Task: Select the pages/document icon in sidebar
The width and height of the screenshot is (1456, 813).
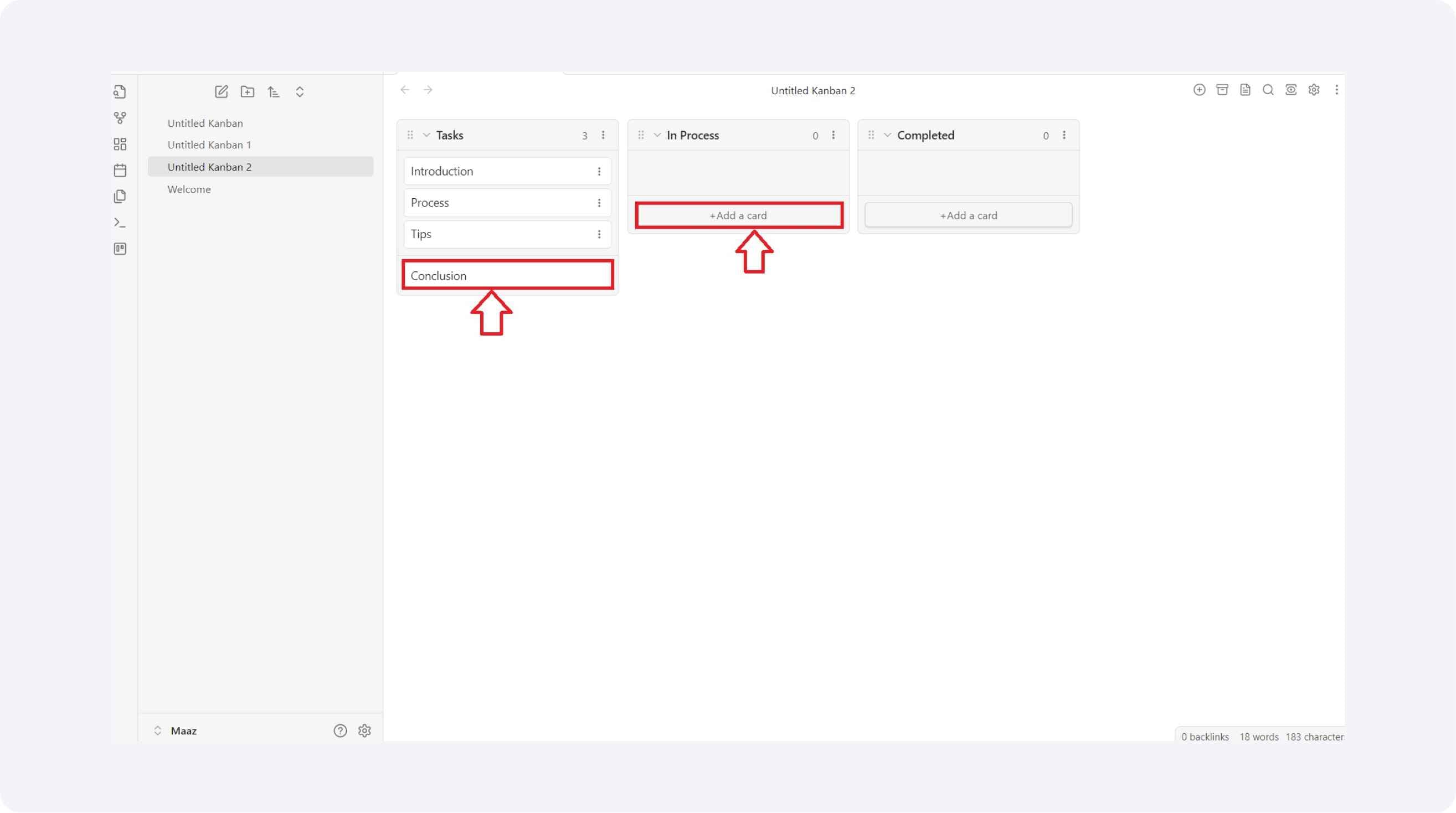Action: point(119,196)
